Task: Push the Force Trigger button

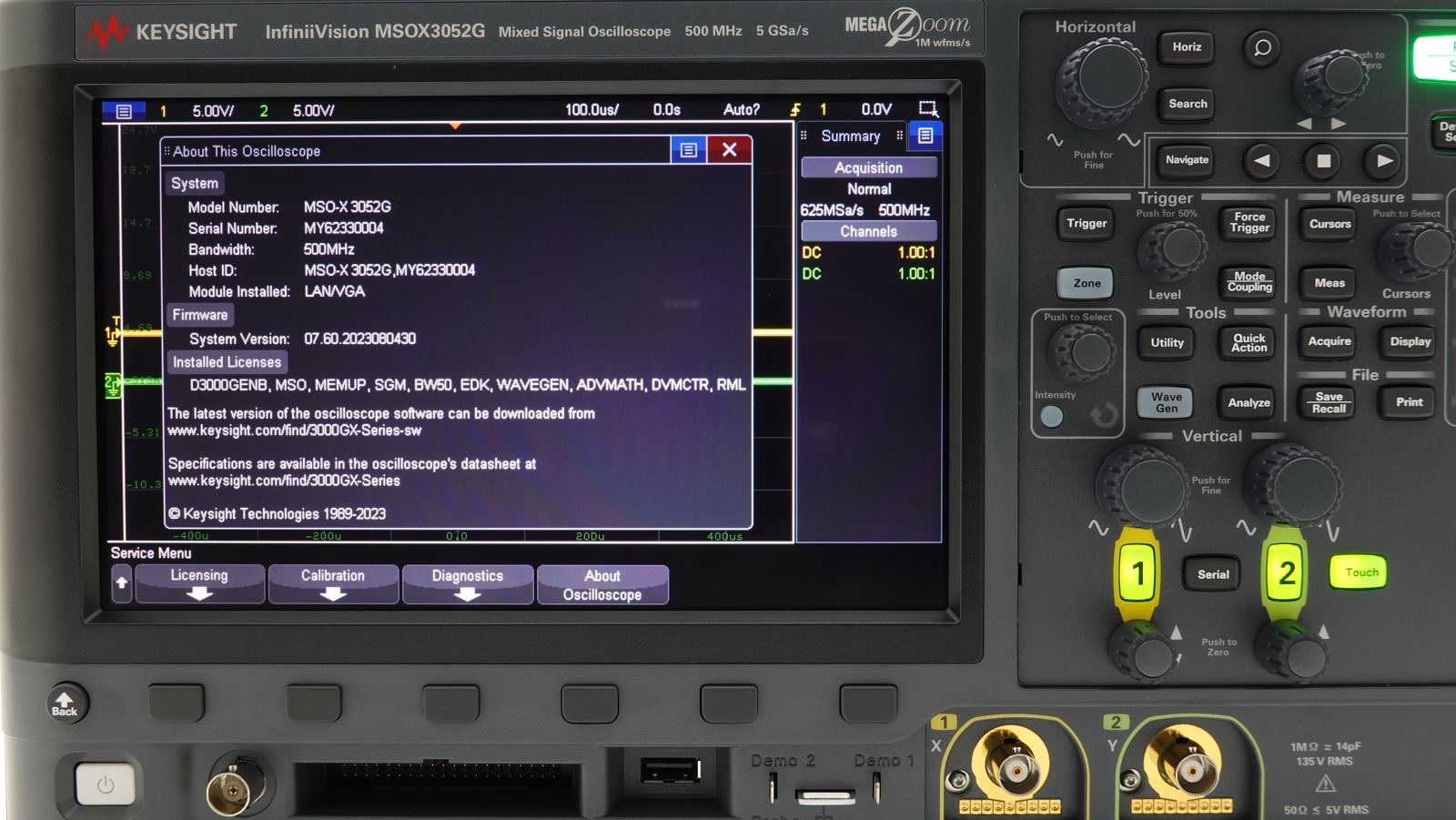Action: 1249,223
